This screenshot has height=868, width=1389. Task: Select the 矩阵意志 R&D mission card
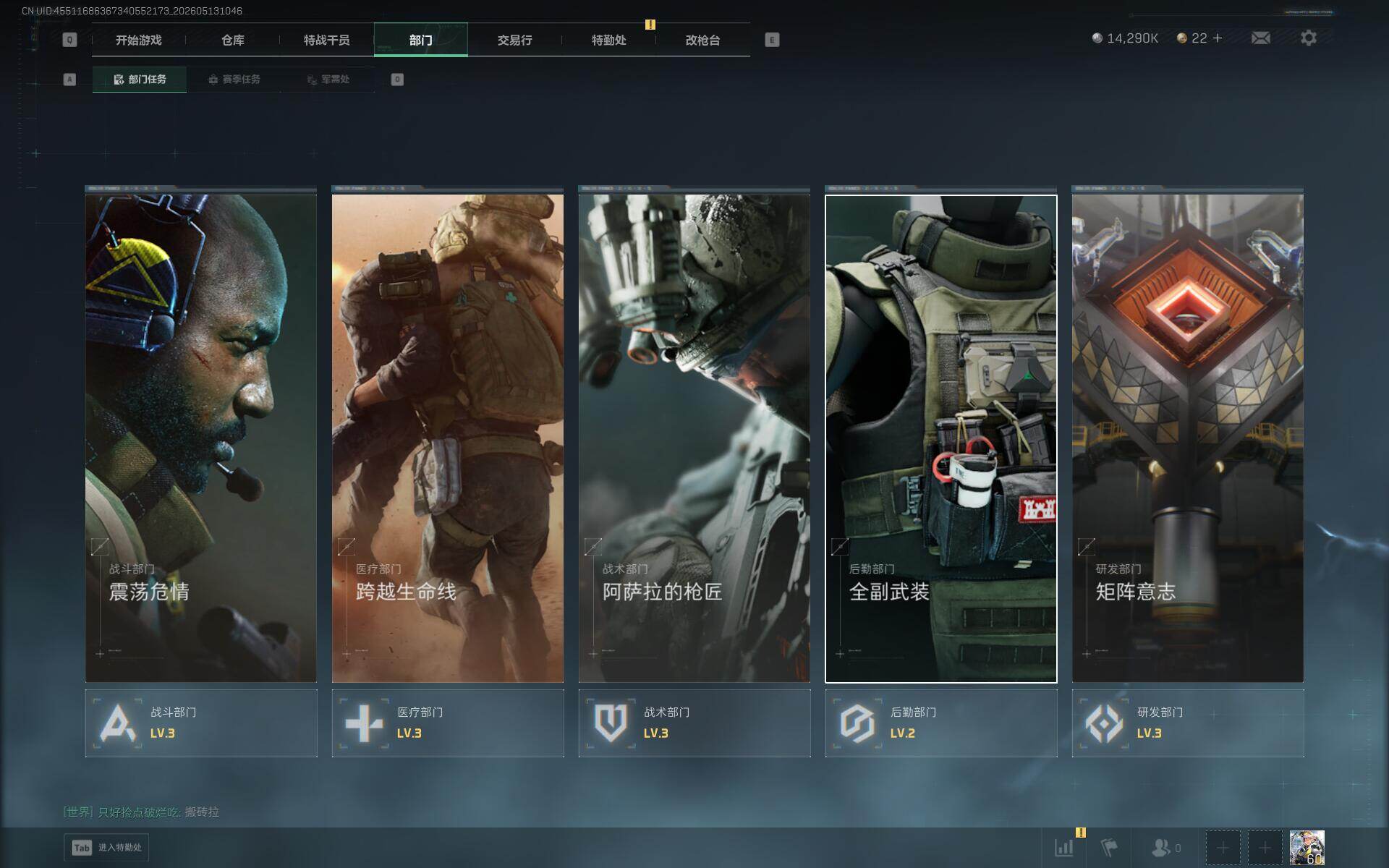tap(1188, 438)
